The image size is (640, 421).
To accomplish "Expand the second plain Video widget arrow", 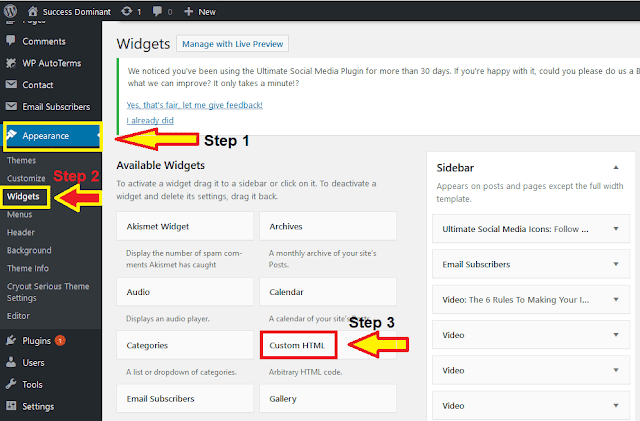I will [x=616, y=370].
